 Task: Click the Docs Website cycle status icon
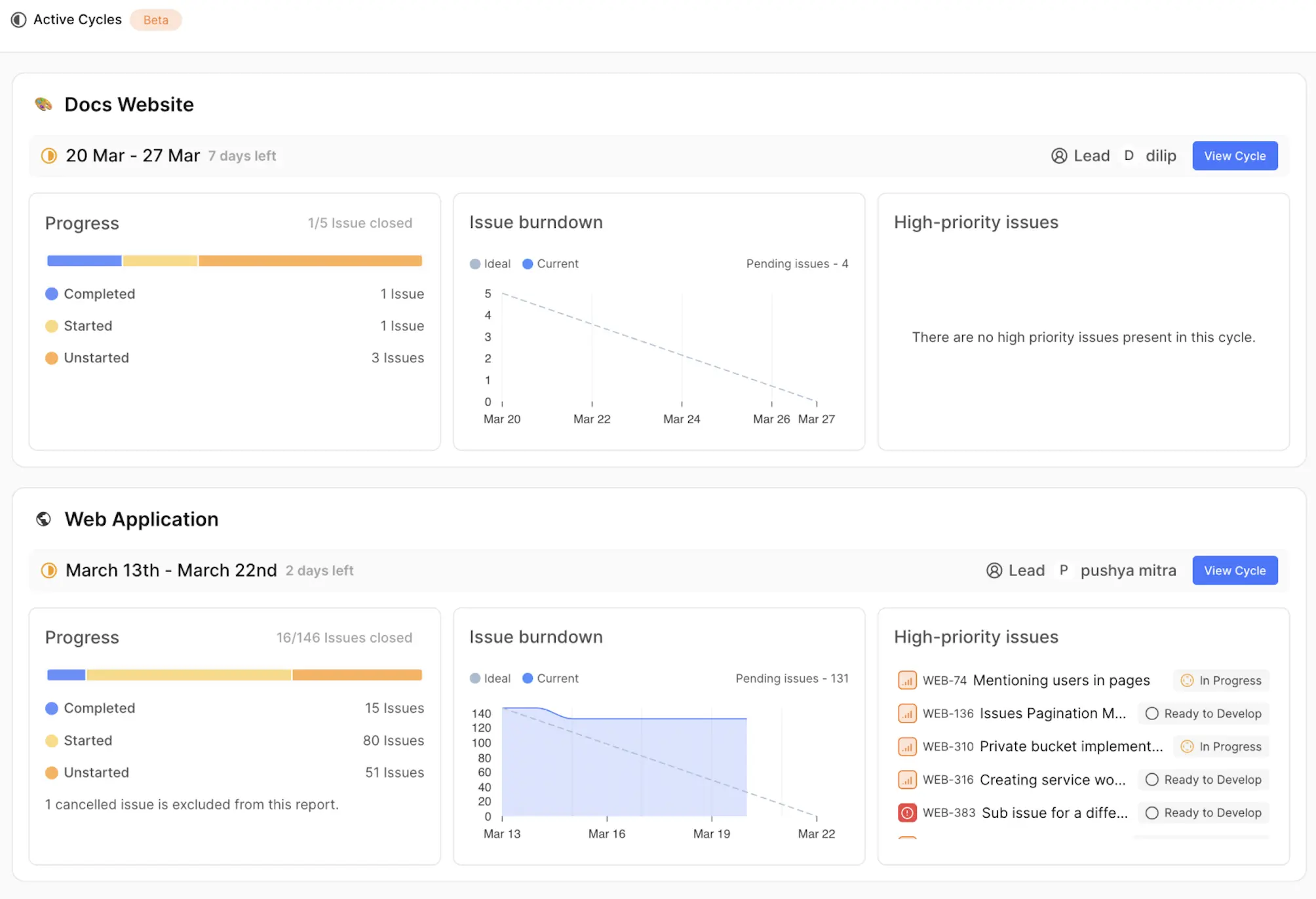[x=48, y=155]
